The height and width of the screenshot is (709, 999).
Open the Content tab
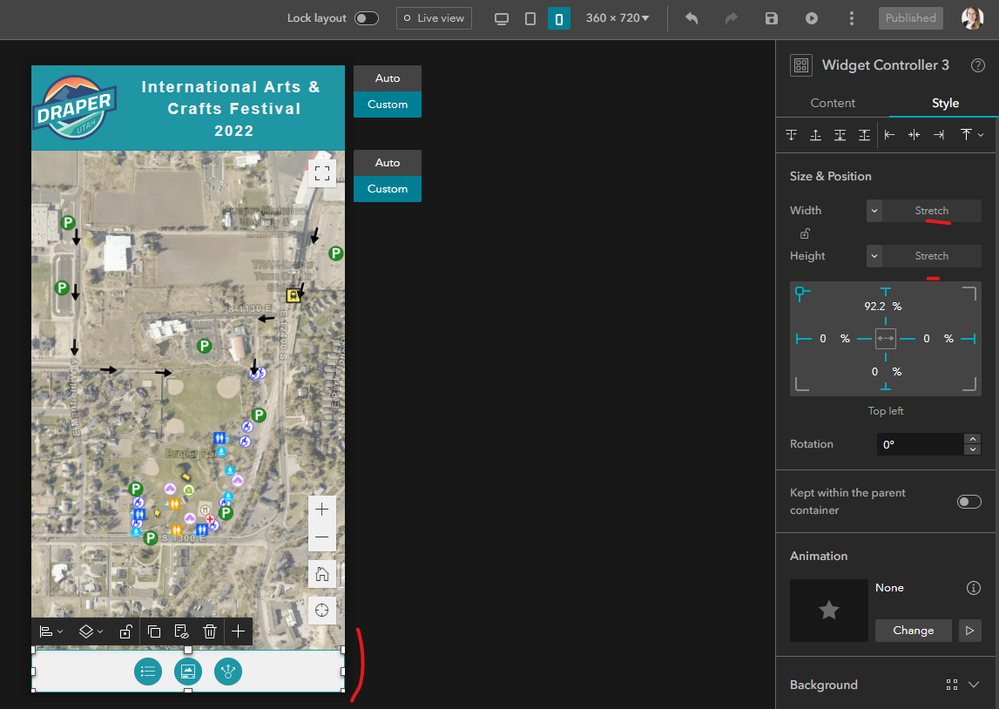point(832,103)
